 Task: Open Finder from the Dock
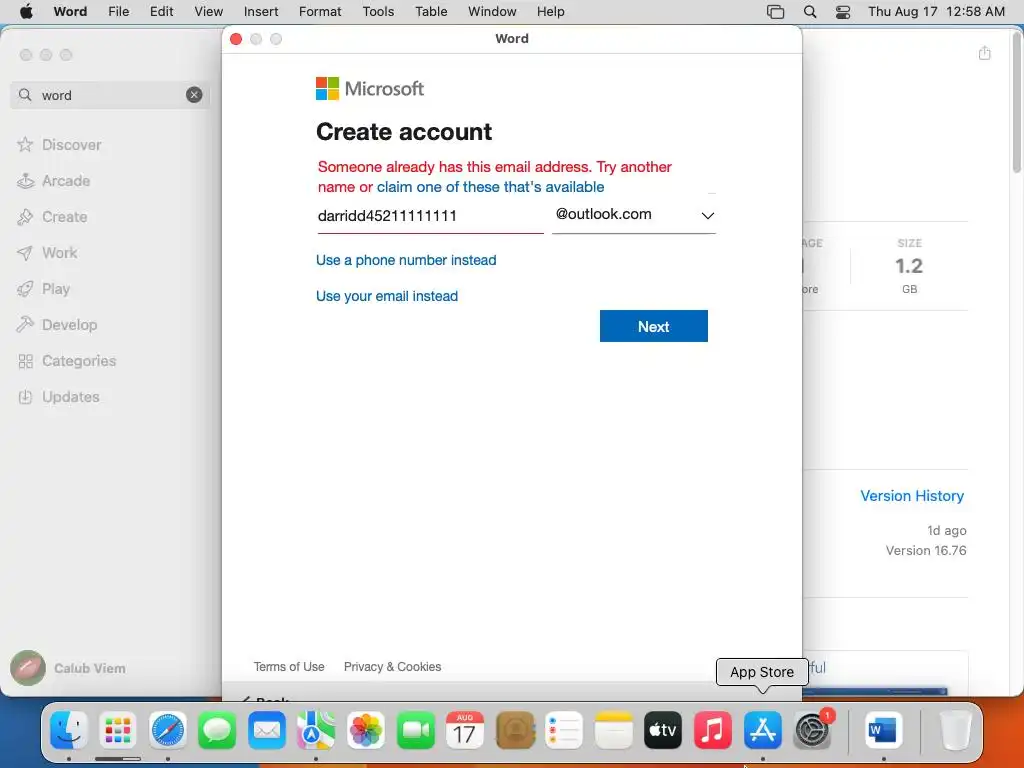[x=69, y=730]
